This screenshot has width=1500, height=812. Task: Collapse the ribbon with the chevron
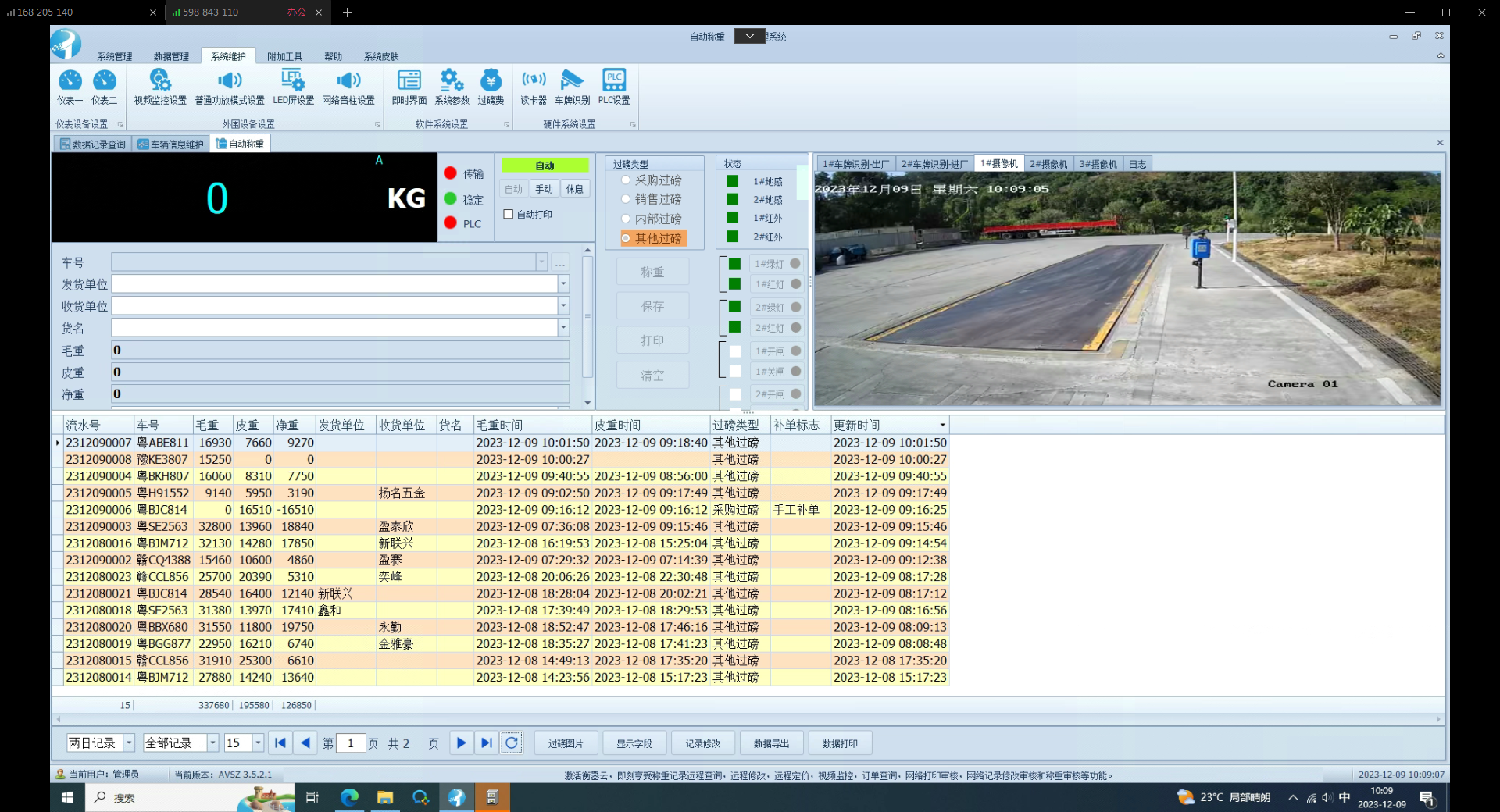[x=1441, y=55]
